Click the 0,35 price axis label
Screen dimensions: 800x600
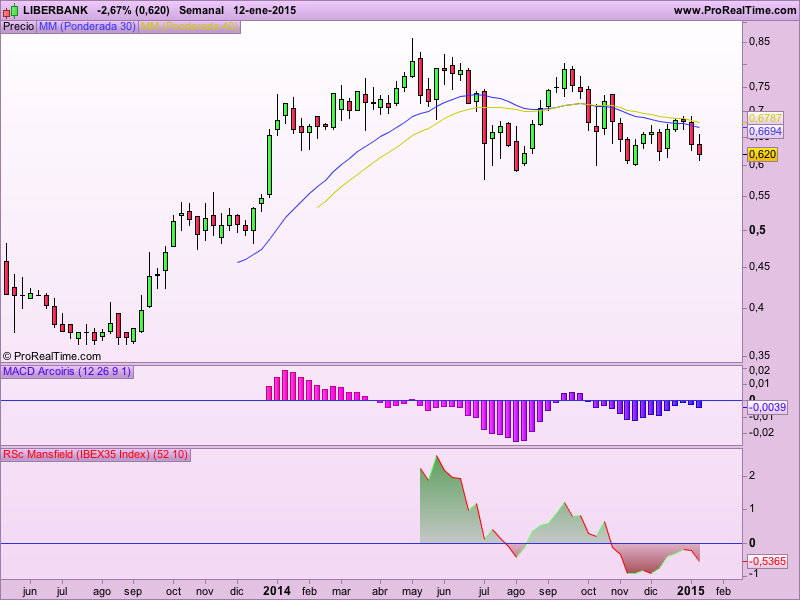coord(760,355)
